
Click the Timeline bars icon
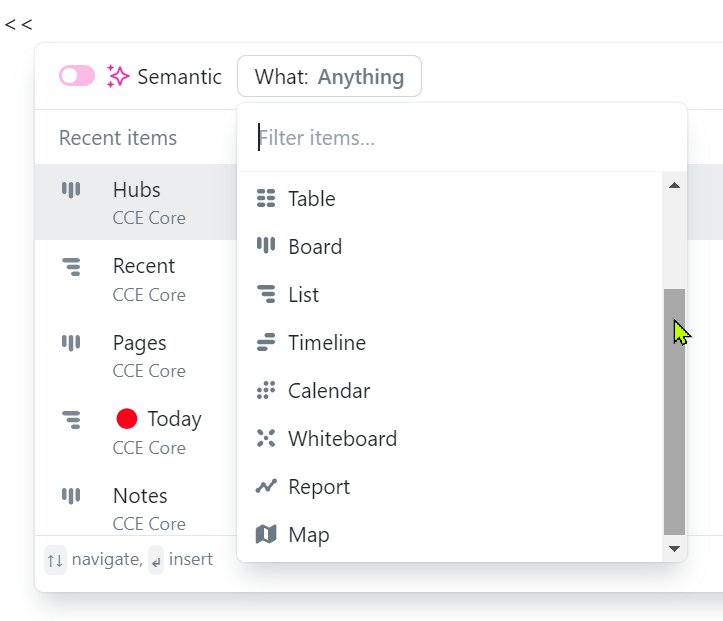266,342
